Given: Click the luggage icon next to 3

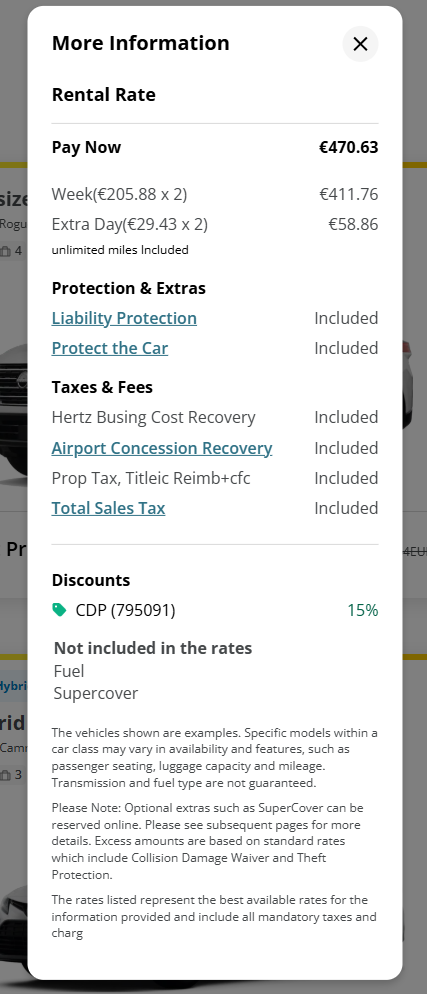Looking at the screenshot, I should pos(6,775).
